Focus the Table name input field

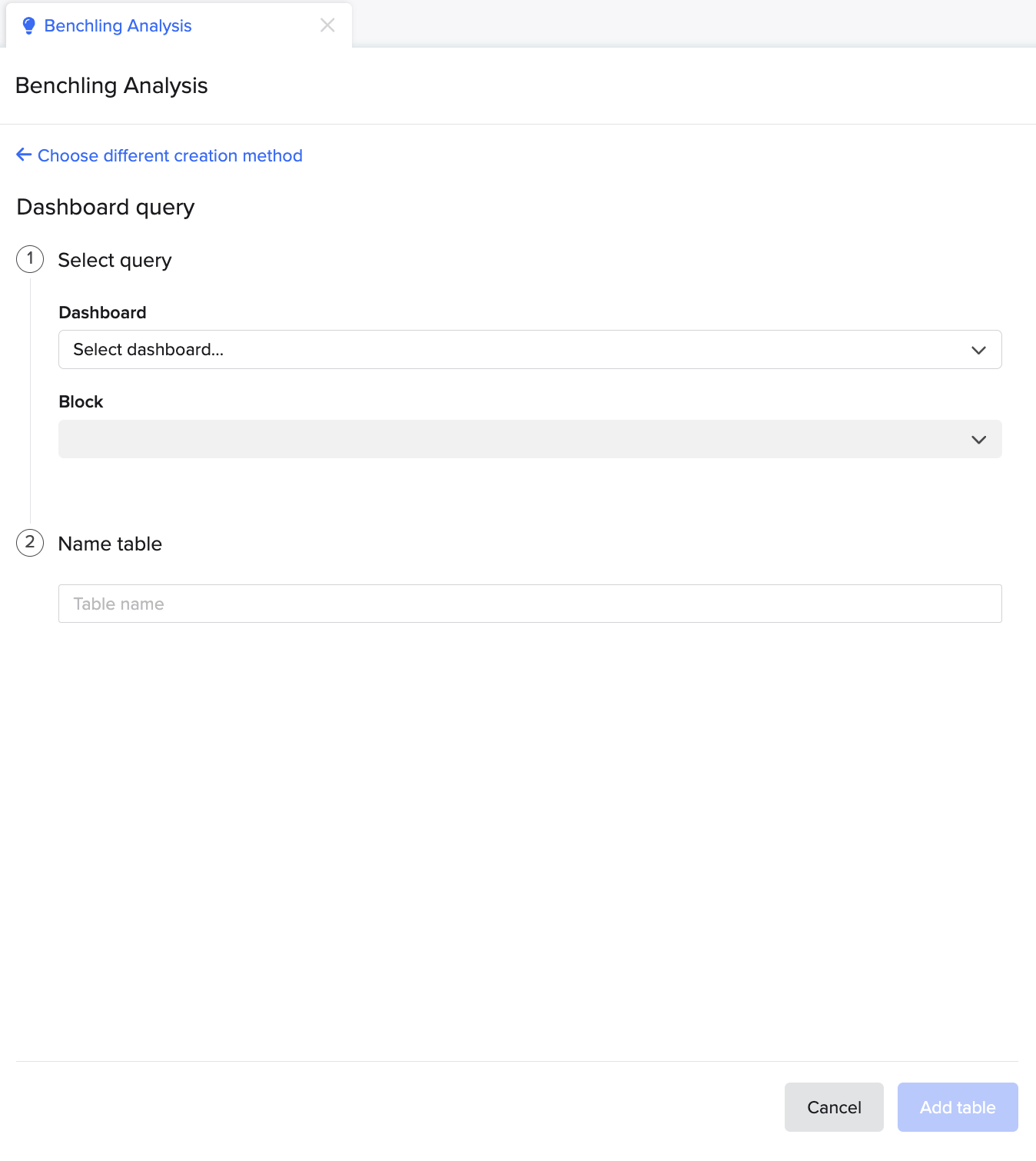coord(530,604)
